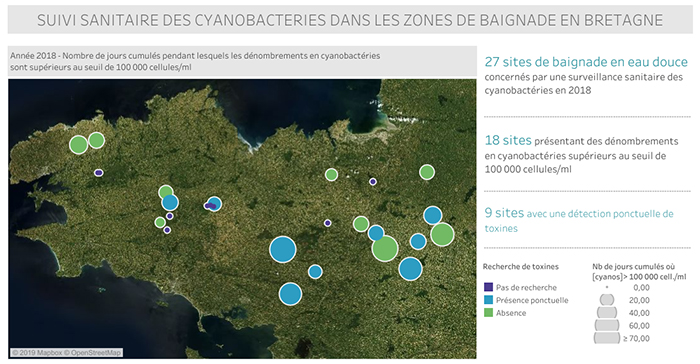Click the dashboard title 'SUIVI SANITAIRE DES CYANOBACTERIES'
Viewport: 700px width, 364px height.
click(x=350, y=20)
